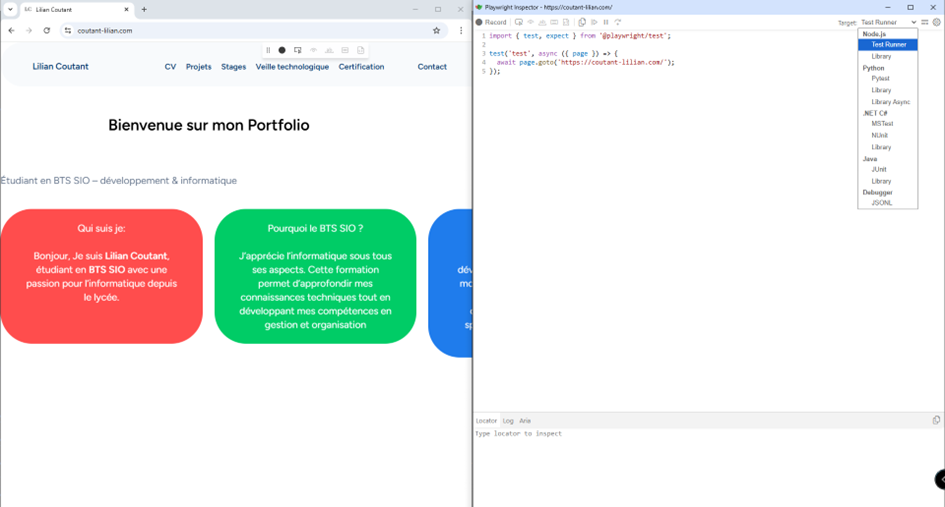The image size is (945, 507).
Task: Go to the Contact page link
Action: pos(432,67)
